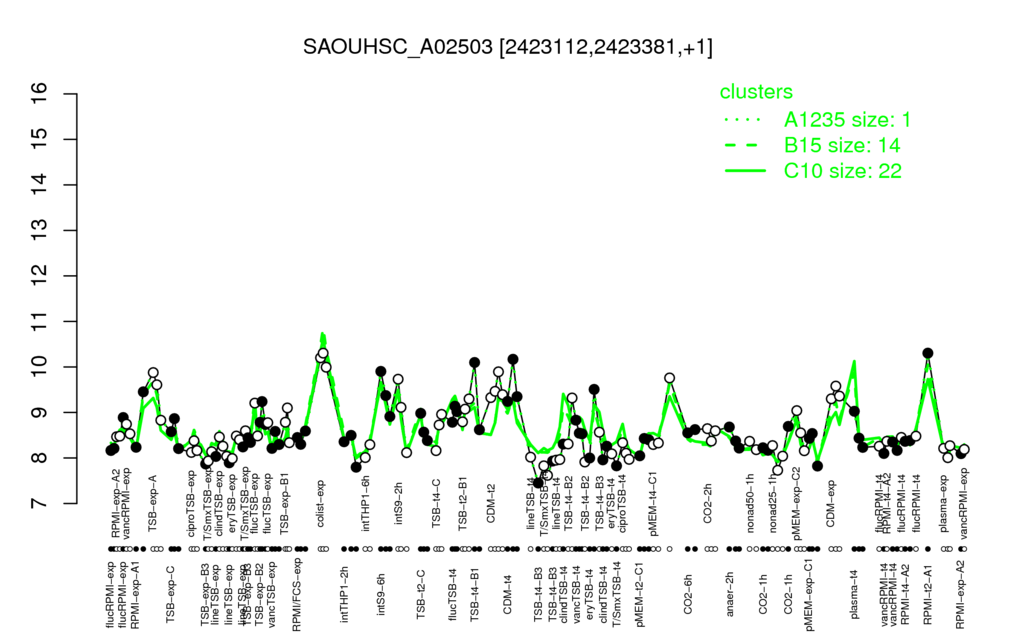Click the 'CDM-t2' axis label
This screenshot has width=1024, height=640.
pyautogui.click(x=491, y=504)
